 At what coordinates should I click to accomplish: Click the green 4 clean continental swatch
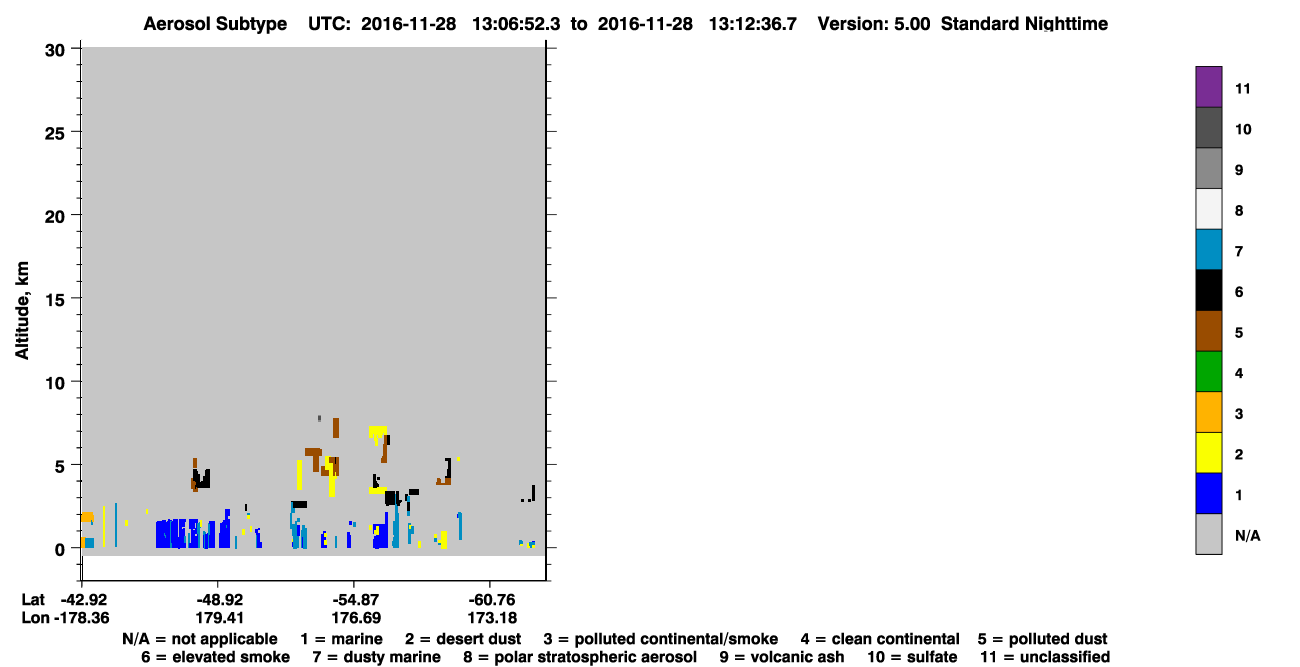1208,372
